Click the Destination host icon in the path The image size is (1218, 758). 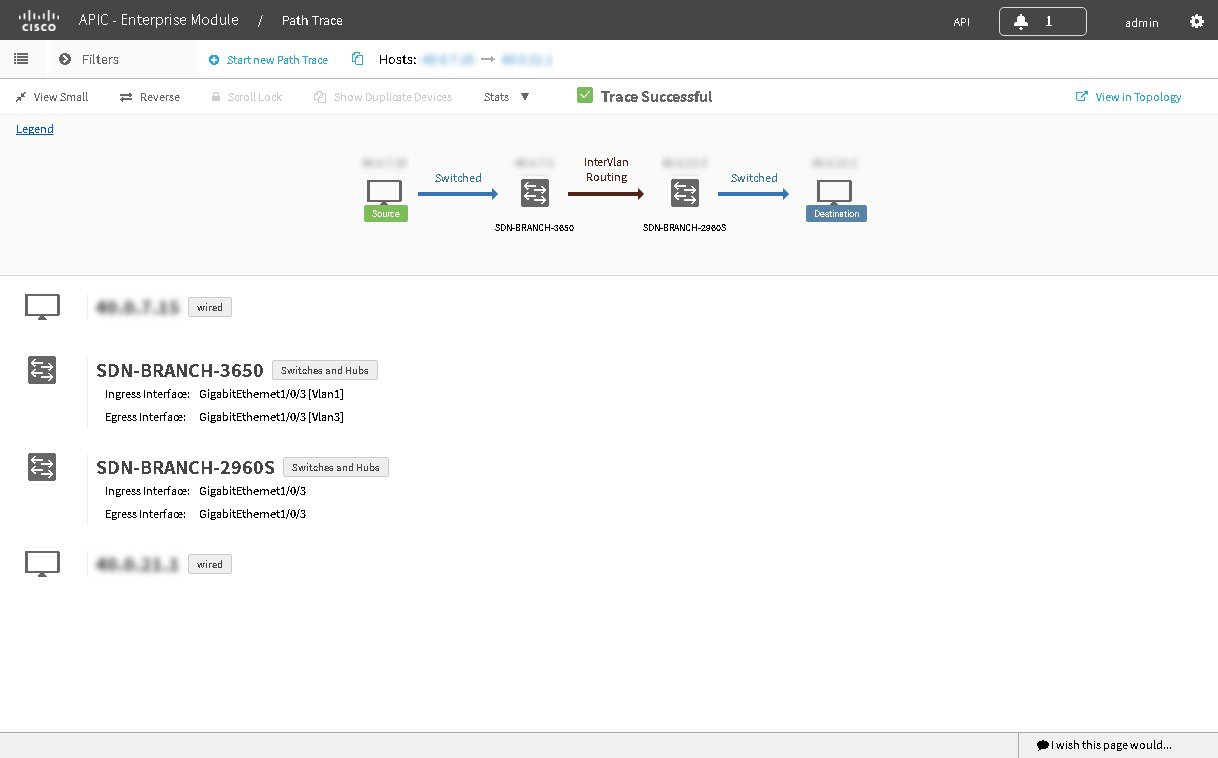pos(835,190)
